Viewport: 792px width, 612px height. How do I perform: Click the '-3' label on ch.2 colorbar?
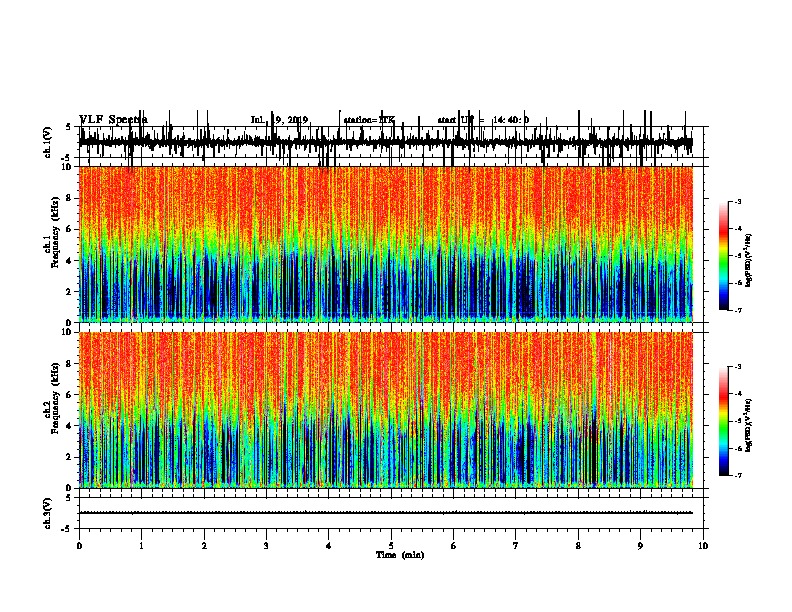click(x=737, y=367)
